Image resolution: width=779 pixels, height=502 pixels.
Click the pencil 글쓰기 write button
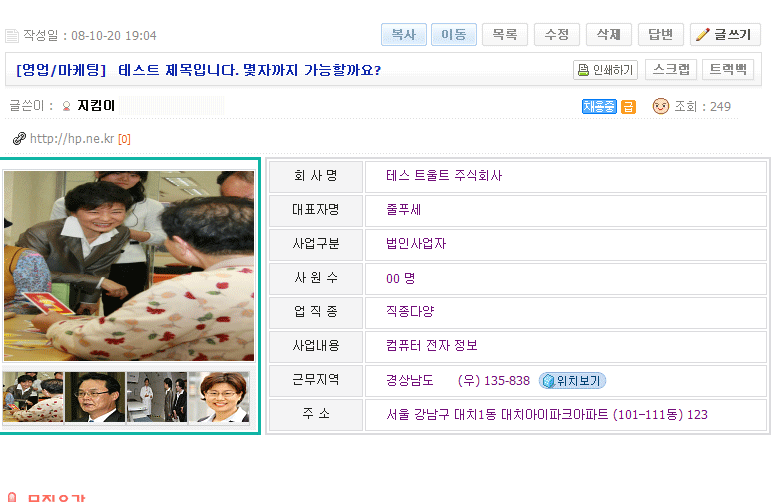725,35
